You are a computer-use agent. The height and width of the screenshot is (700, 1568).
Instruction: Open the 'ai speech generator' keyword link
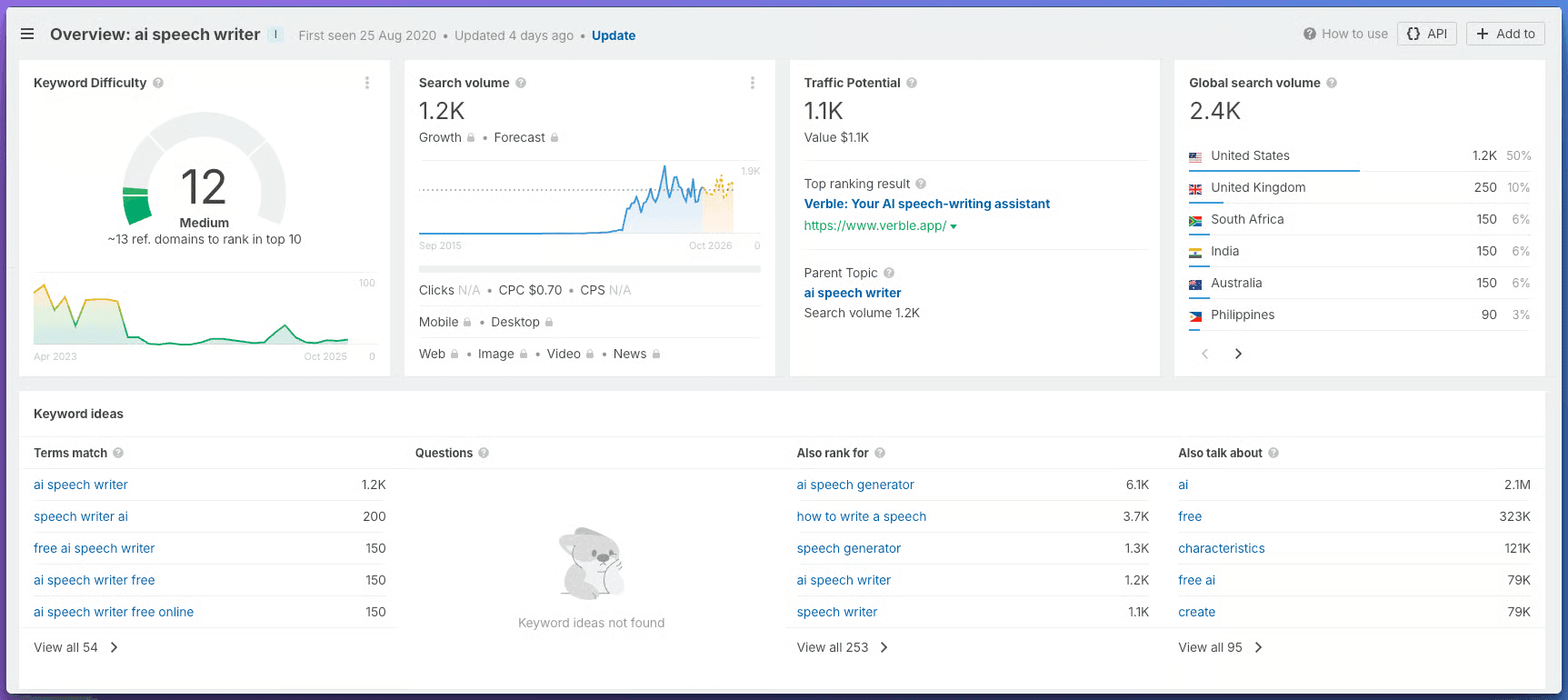pos(855,485)
